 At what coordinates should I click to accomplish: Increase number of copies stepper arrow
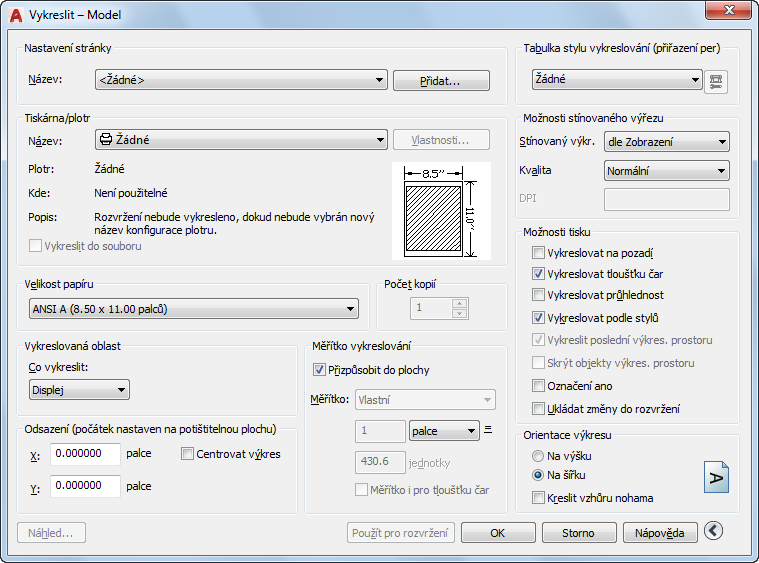point(459,304)
